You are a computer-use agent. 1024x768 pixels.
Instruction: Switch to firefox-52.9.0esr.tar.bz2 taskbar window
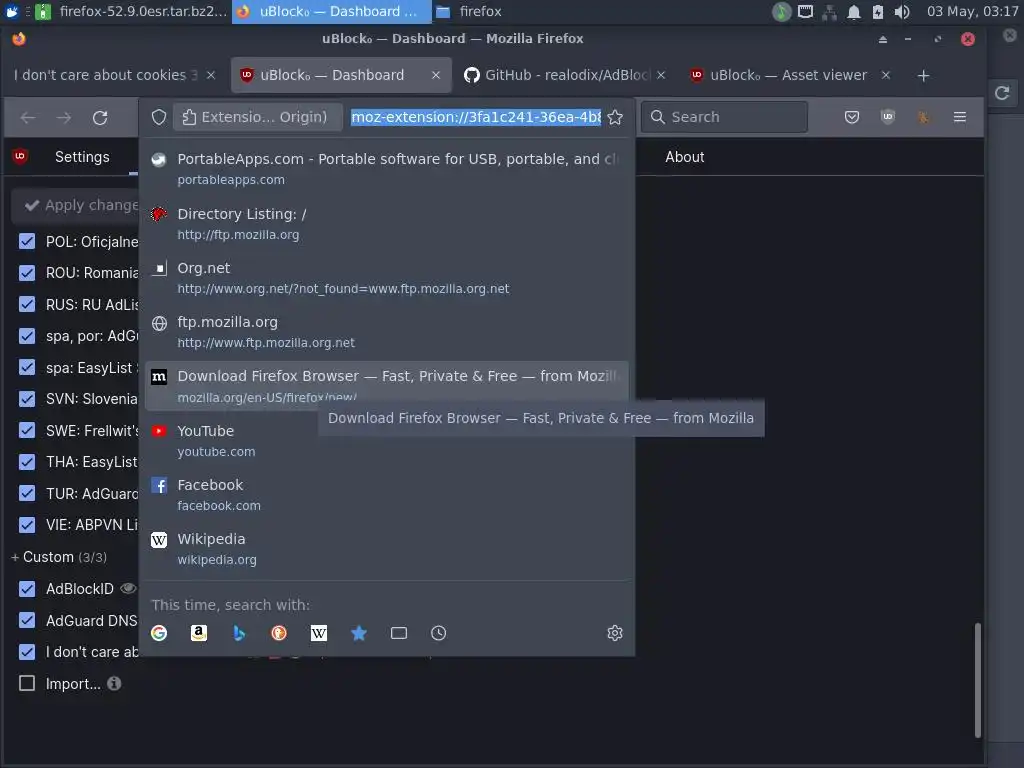point(131,11)
